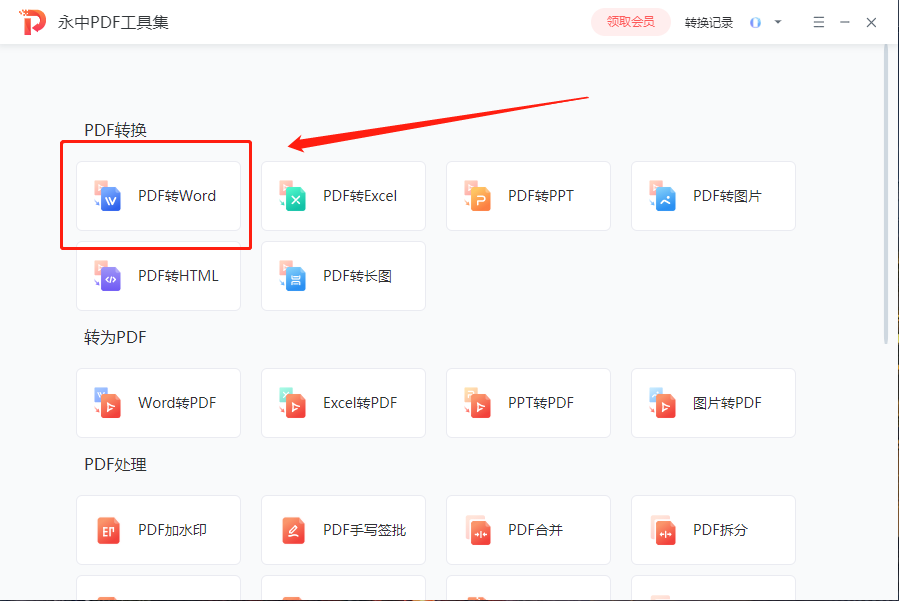Select the PDF拆分 split icon
The image size is (899, 601).
tap(663, 530)
